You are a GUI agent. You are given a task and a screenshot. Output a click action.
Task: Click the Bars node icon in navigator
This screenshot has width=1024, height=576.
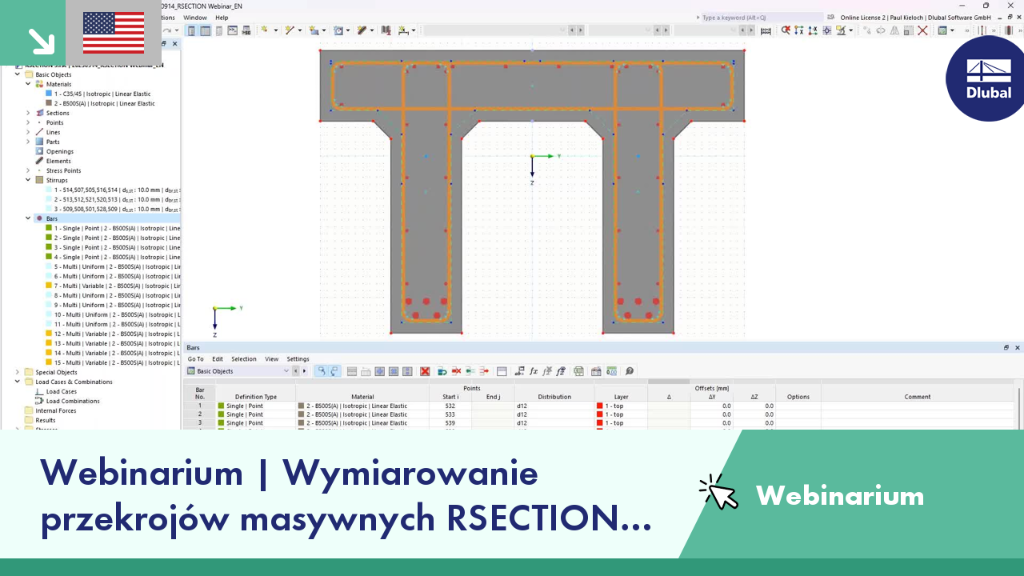pos(40,219)
